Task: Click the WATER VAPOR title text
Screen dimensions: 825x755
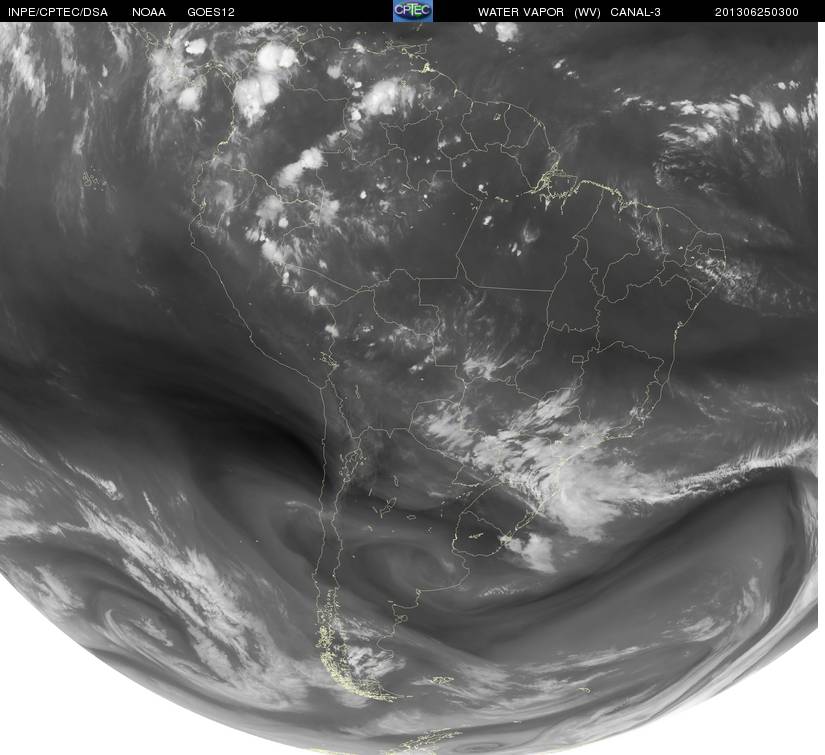Action: pos(521,12)
